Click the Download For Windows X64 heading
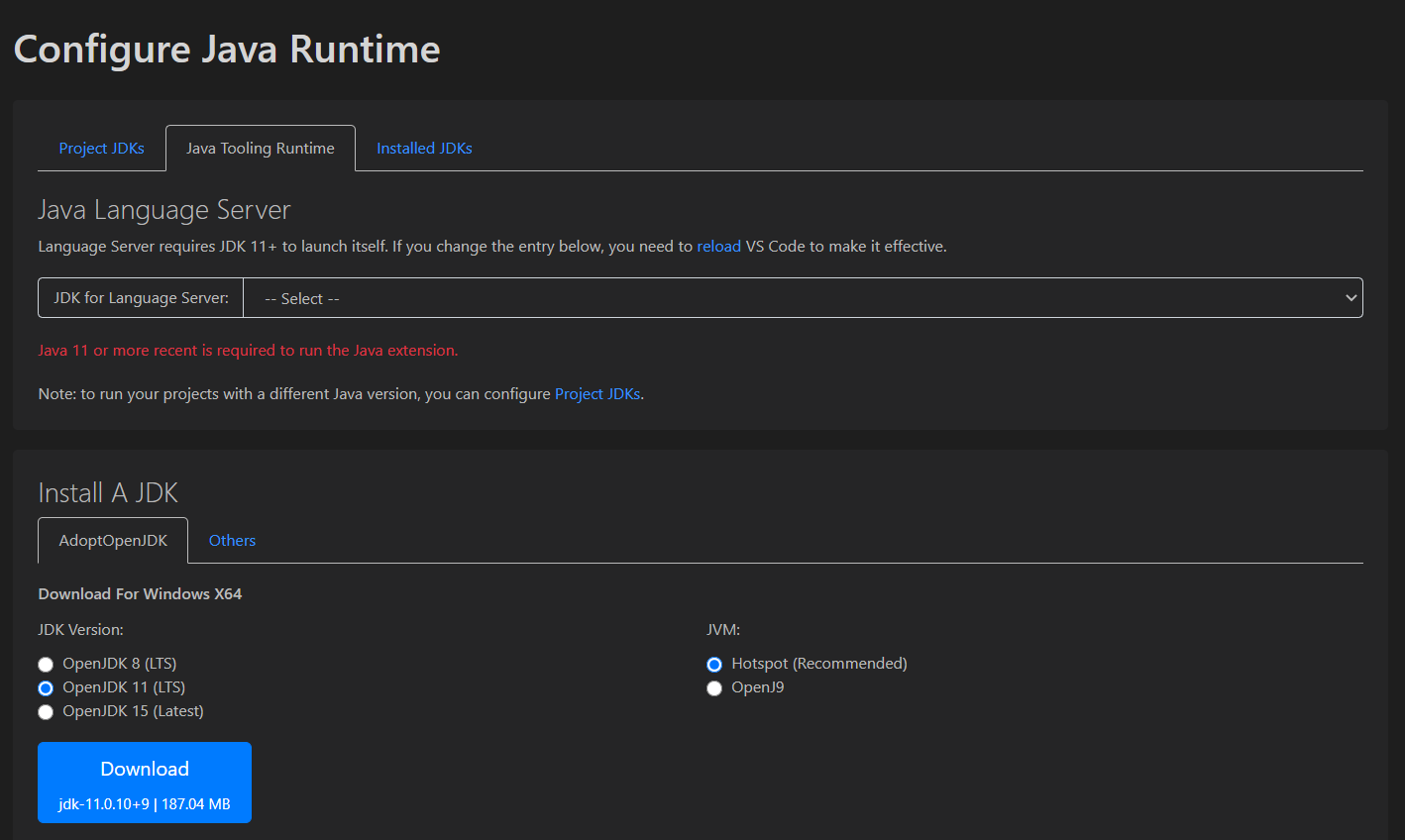1405x840 pixels. point(140,594)
